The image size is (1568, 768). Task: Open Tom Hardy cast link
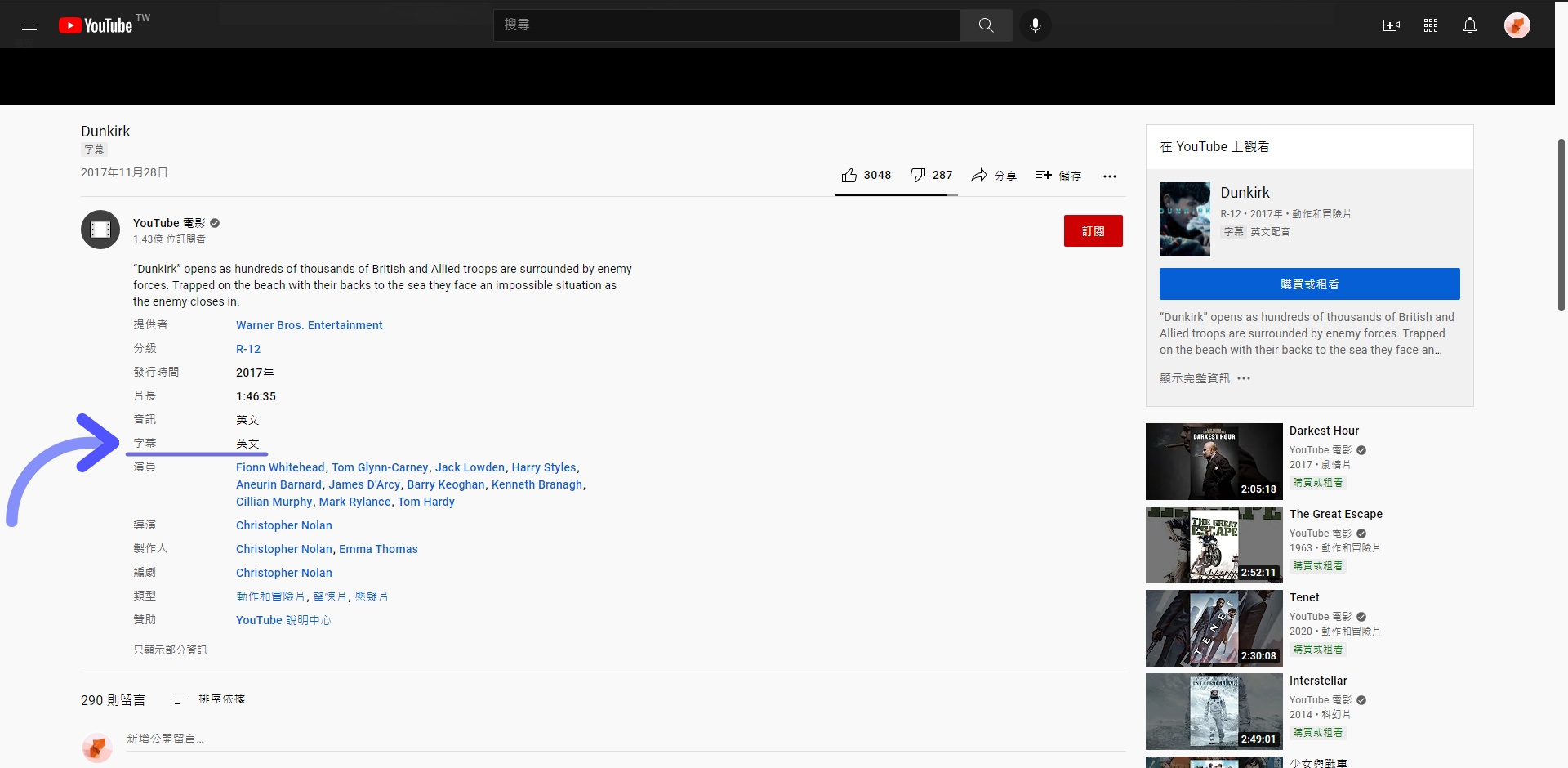426,502
